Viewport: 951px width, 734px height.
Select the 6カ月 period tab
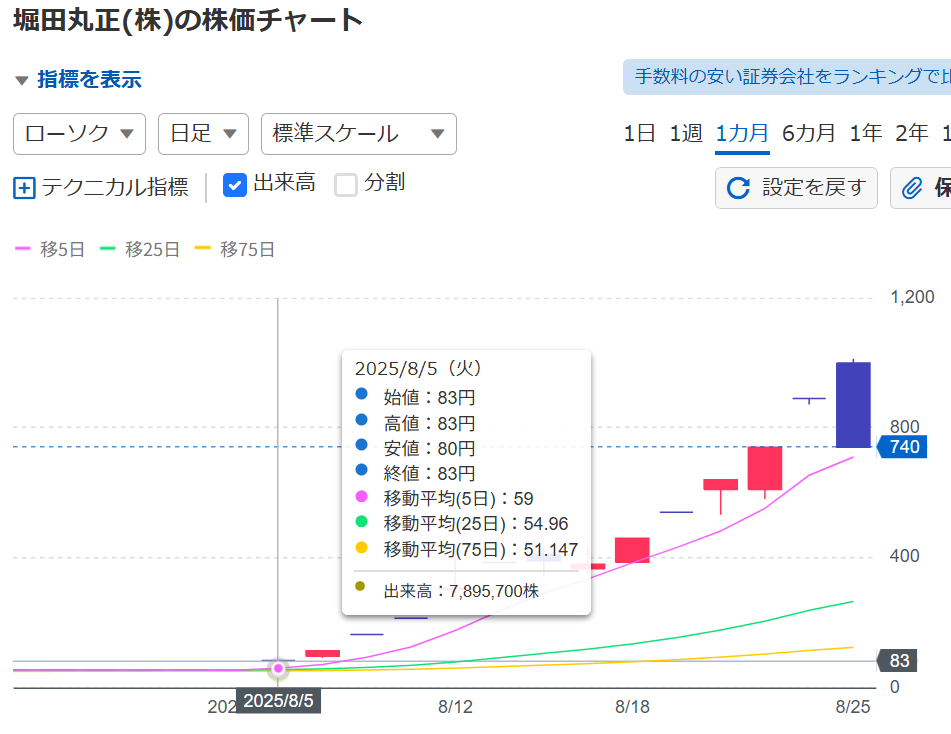[808, 133]
